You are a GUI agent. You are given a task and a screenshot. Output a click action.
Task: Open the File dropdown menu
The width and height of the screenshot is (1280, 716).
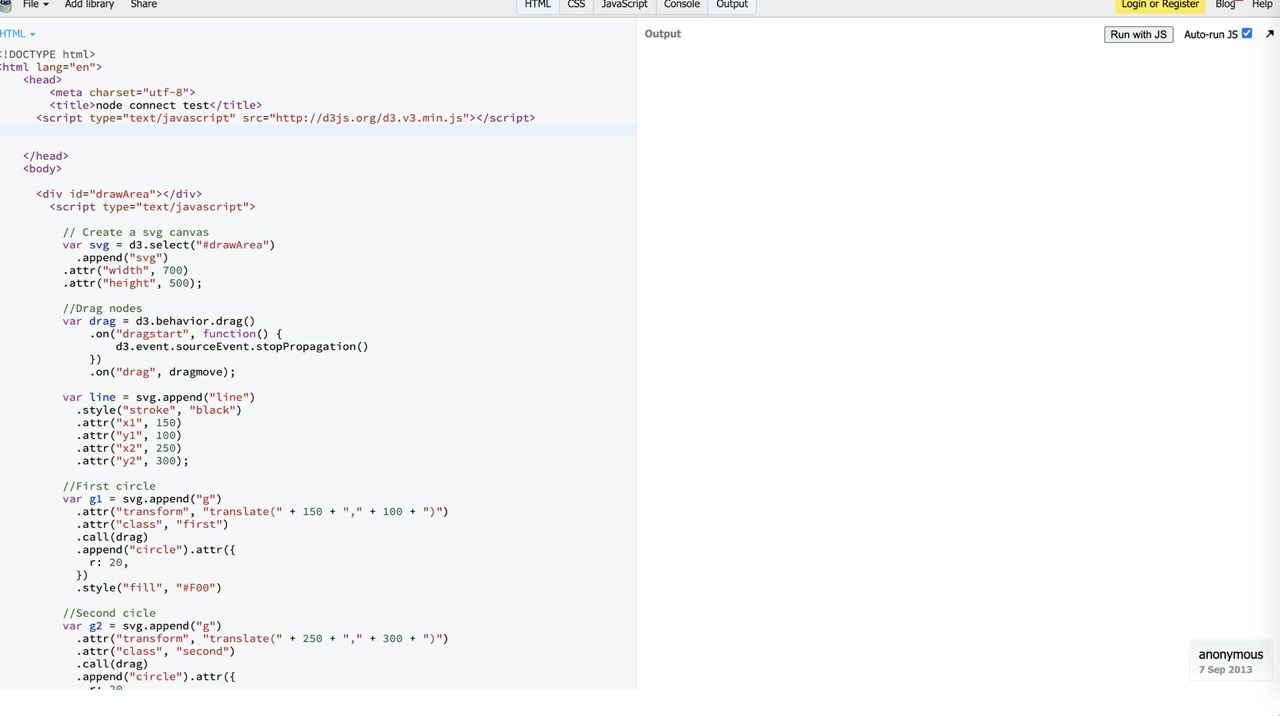tap(36, 5)
